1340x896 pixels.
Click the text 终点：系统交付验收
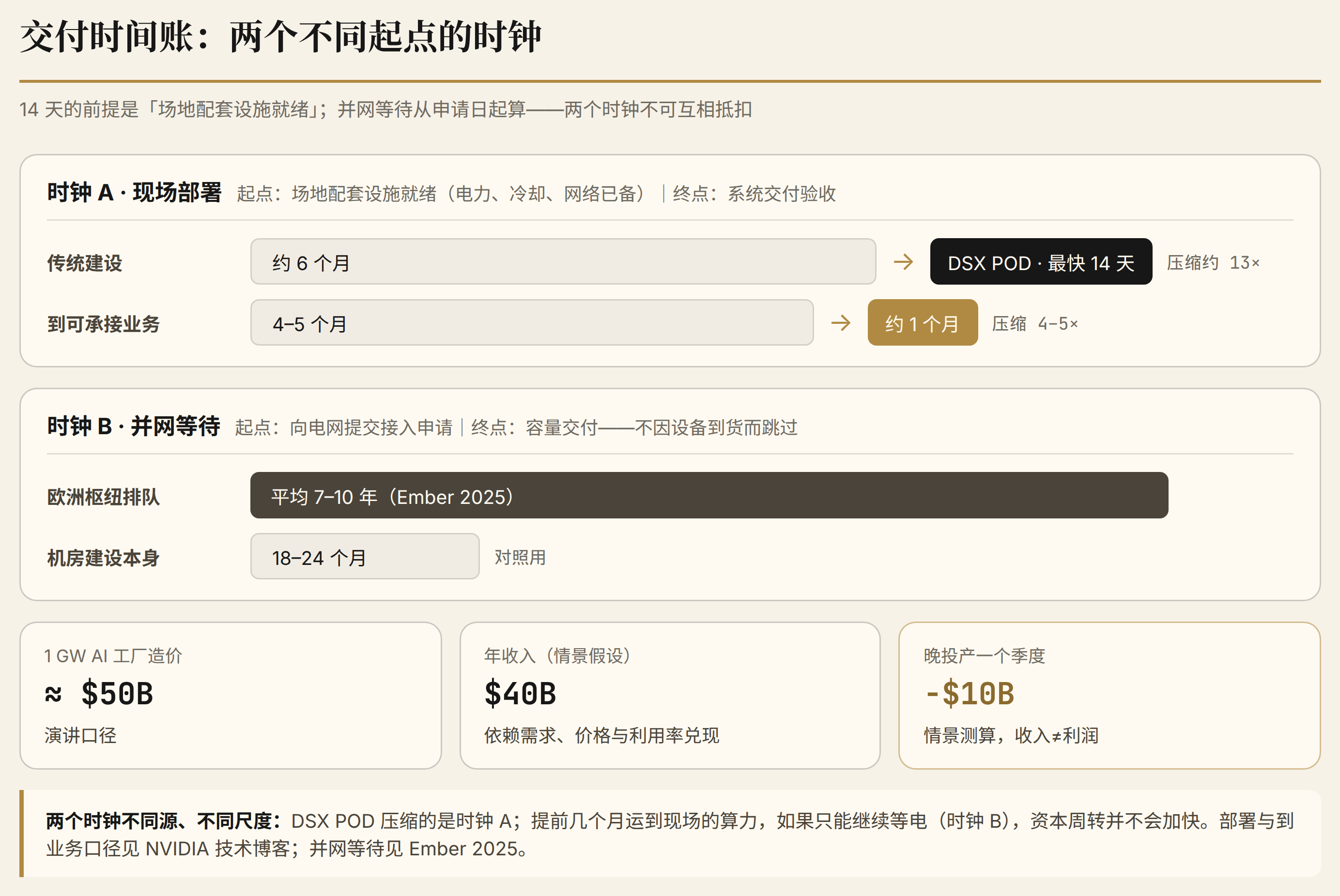(x=755, y=194)
